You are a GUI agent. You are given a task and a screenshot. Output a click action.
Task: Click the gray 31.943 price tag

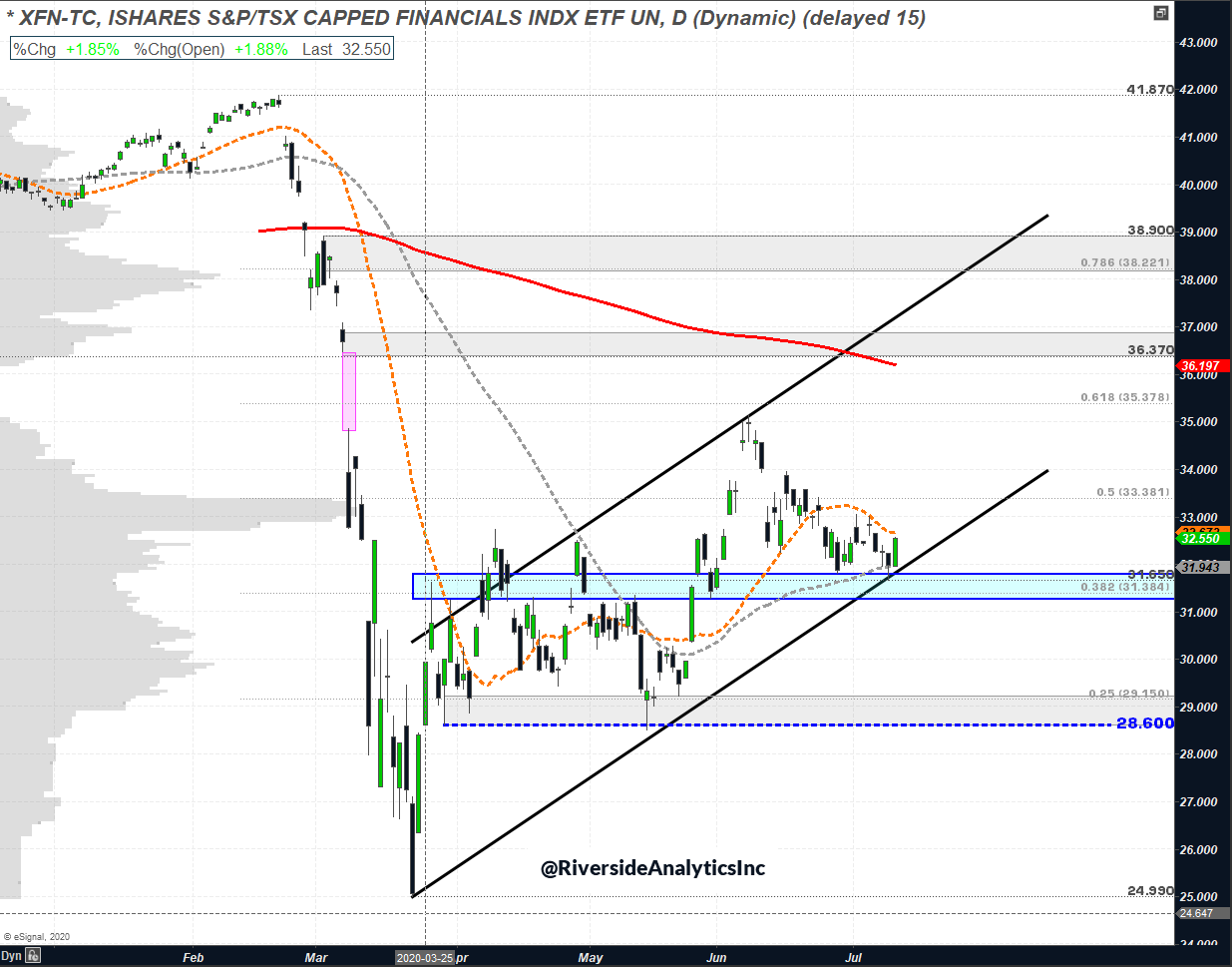click(x=1201, y=567)
